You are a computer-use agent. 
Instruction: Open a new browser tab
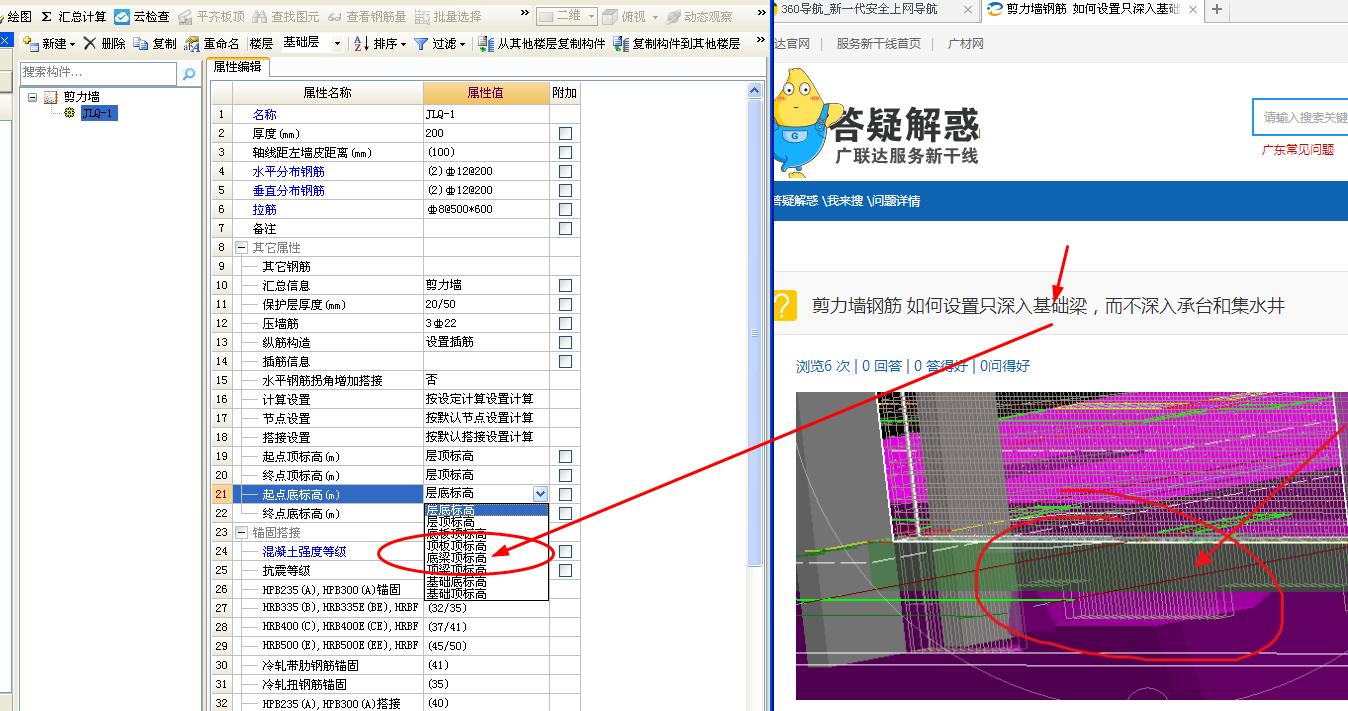click(x=1216, y=9)
